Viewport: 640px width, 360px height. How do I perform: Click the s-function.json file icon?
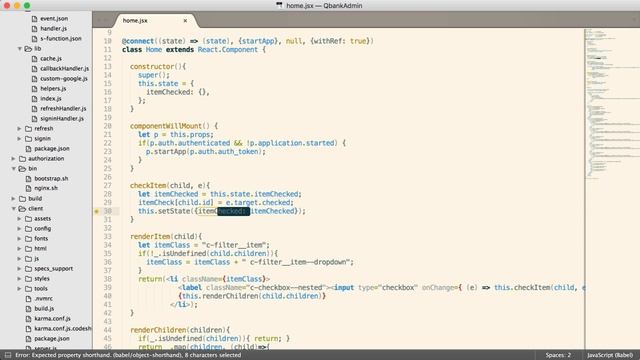tap(34, 38)
